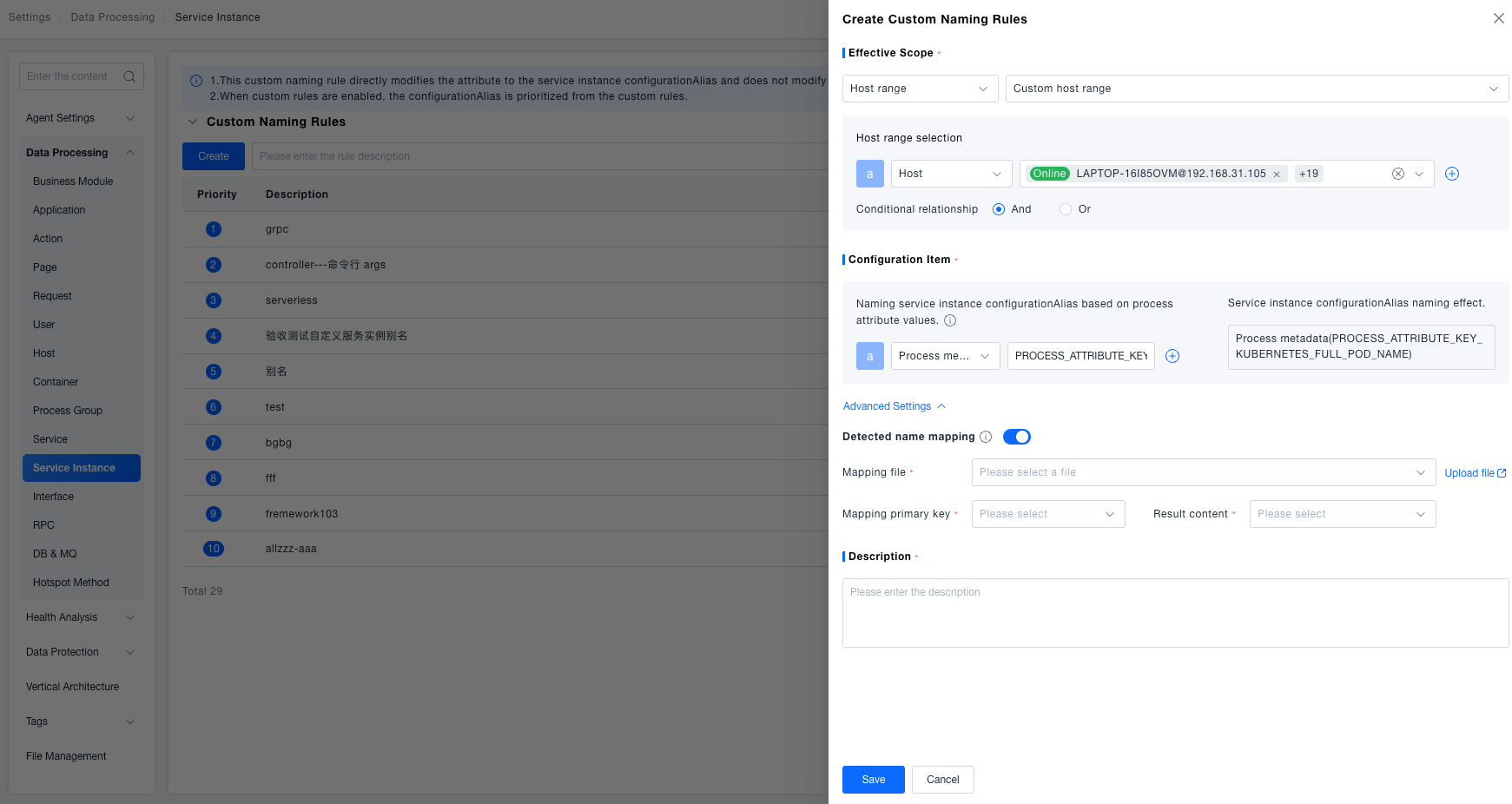Expand Data Protection menu
The width and height of the screenshot is (1512, 804).
click(x=80, y=652)
